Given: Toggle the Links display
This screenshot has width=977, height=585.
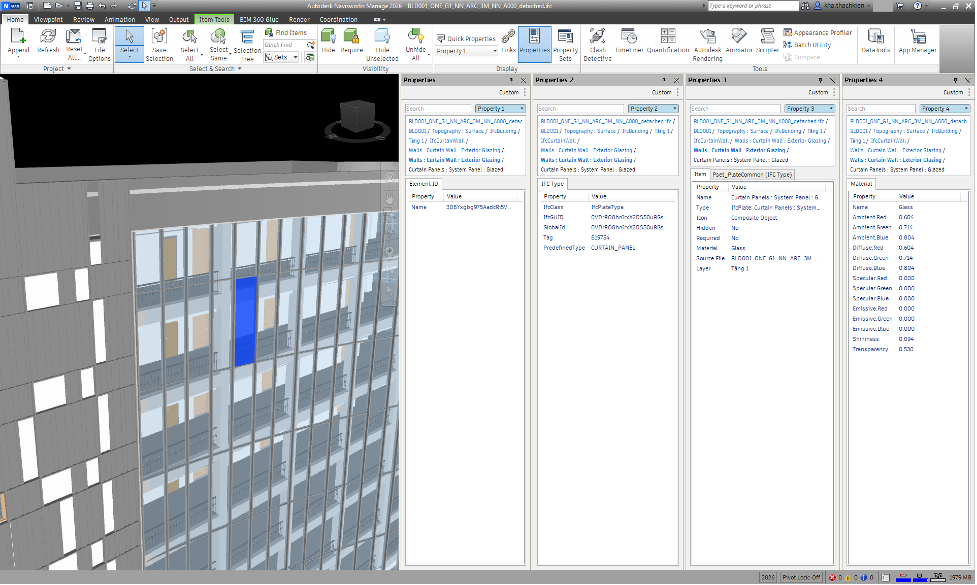Looking at the screenshot, I should (508, 41).
